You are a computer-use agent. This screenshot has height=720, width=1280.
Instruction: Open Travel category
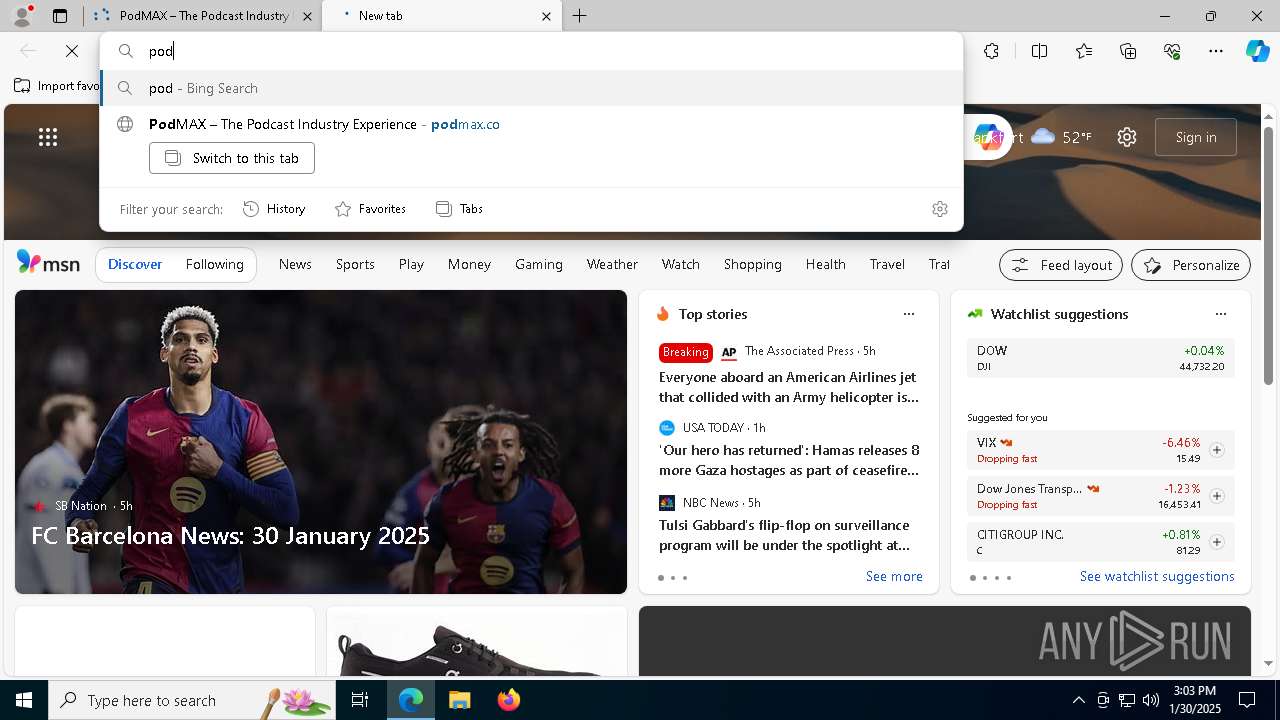click(x=887, y=264)
